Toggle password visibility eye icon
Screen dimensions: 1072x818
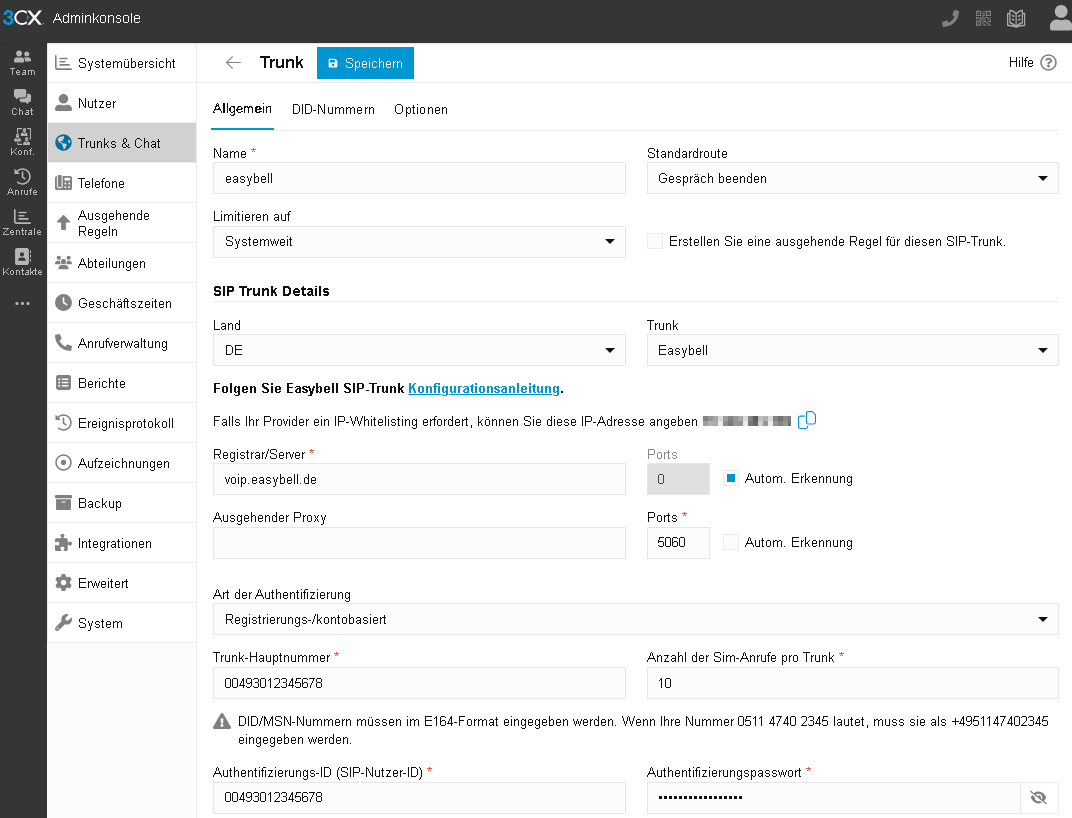[1038, 798]
